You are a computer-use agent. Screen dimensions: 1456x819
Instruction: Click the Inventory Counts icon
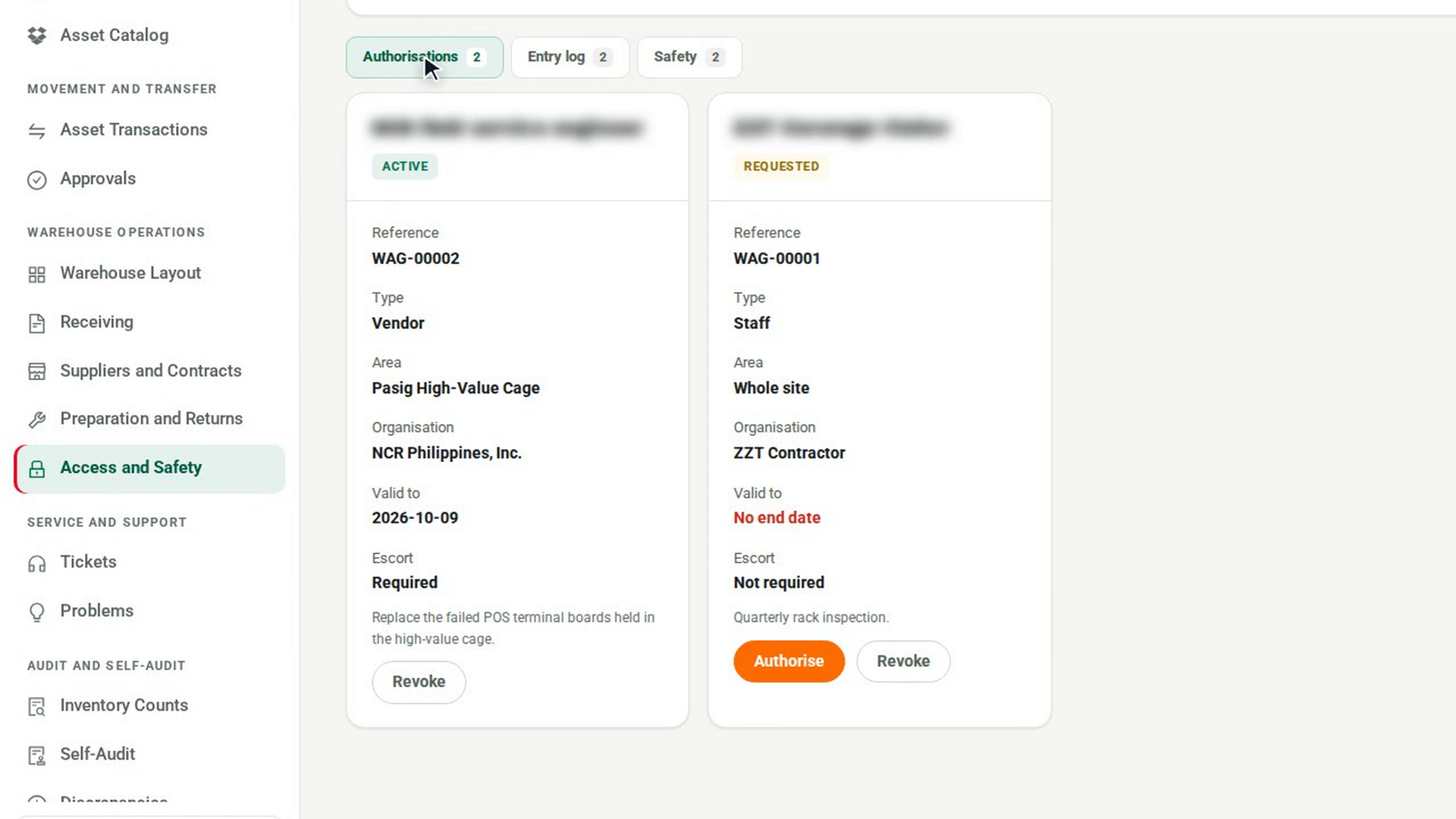pyautogui.click(x=36, y=707)
